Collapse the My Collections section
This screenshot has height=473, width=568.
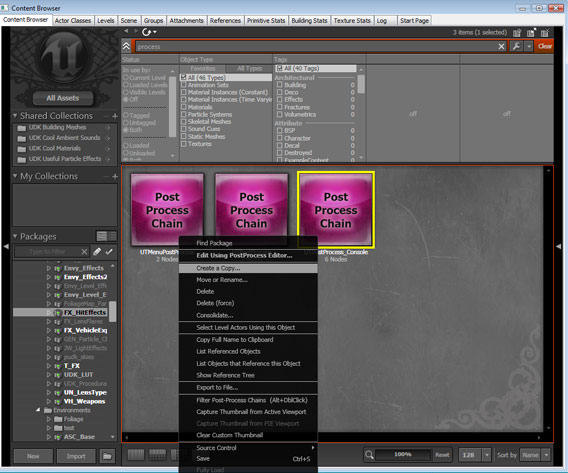click(15, 176)
